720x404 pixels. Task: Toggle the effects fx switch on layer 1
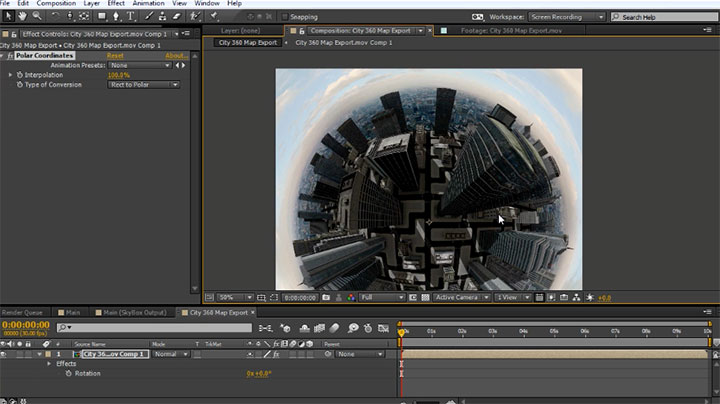pos(276,354)
